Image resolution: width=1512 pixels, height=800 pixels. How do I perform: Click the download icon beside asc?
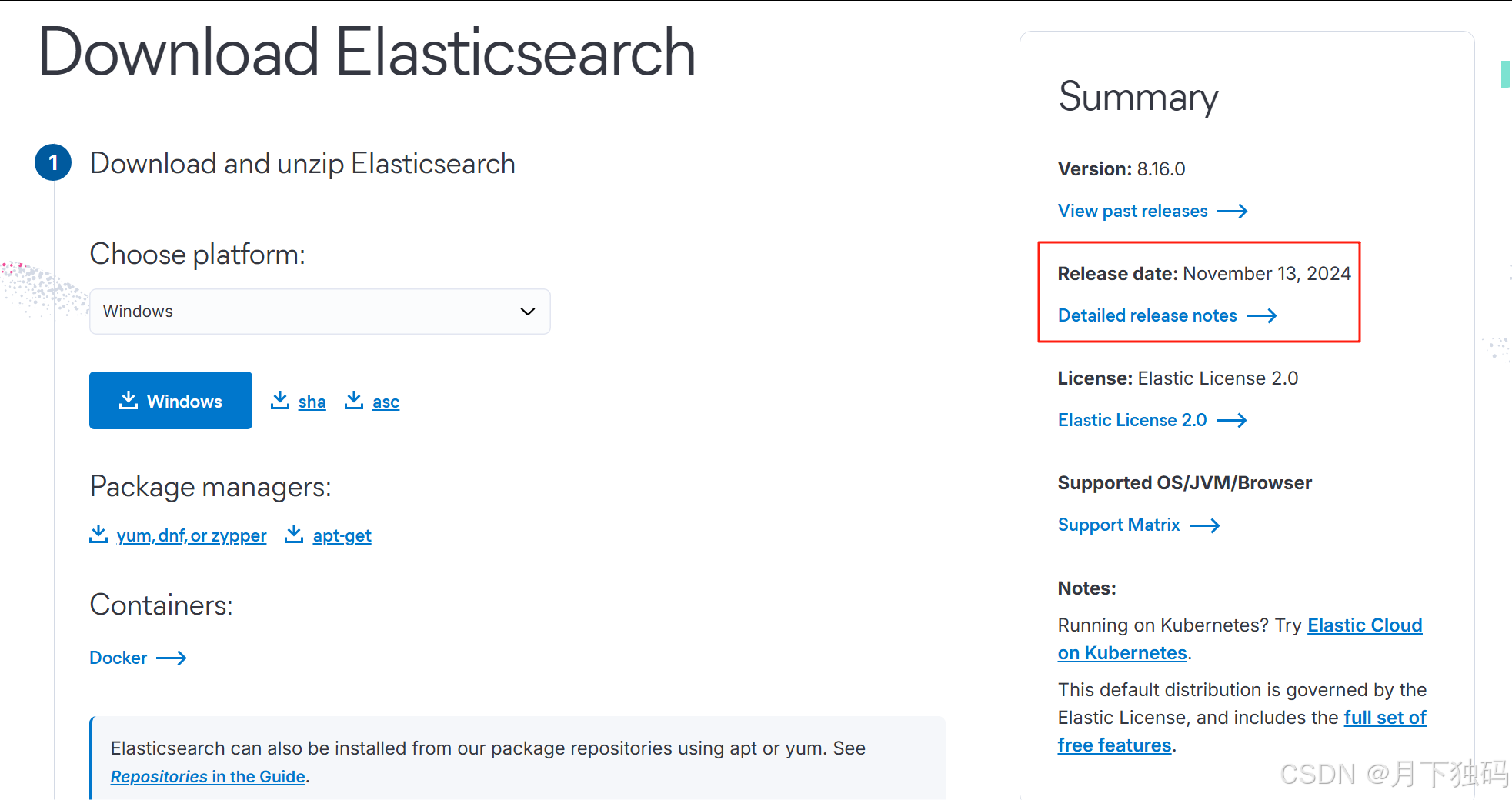point(354,400)
